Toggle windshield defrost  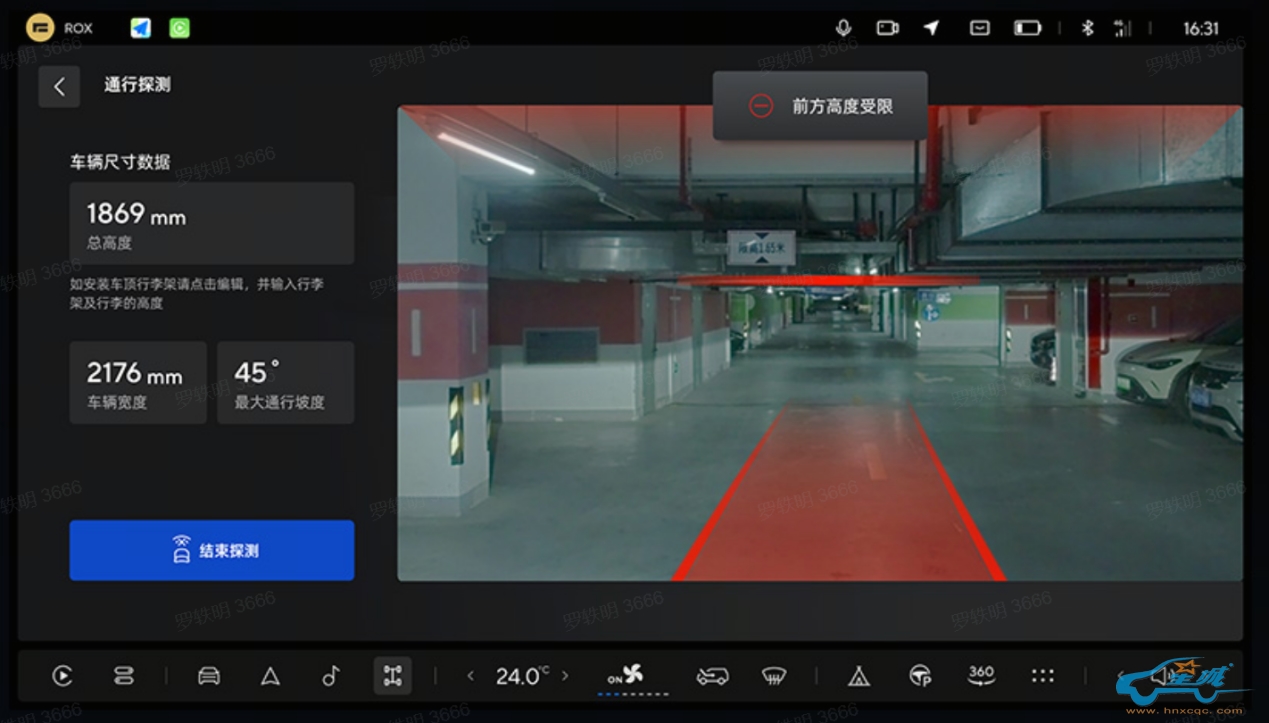772,676
